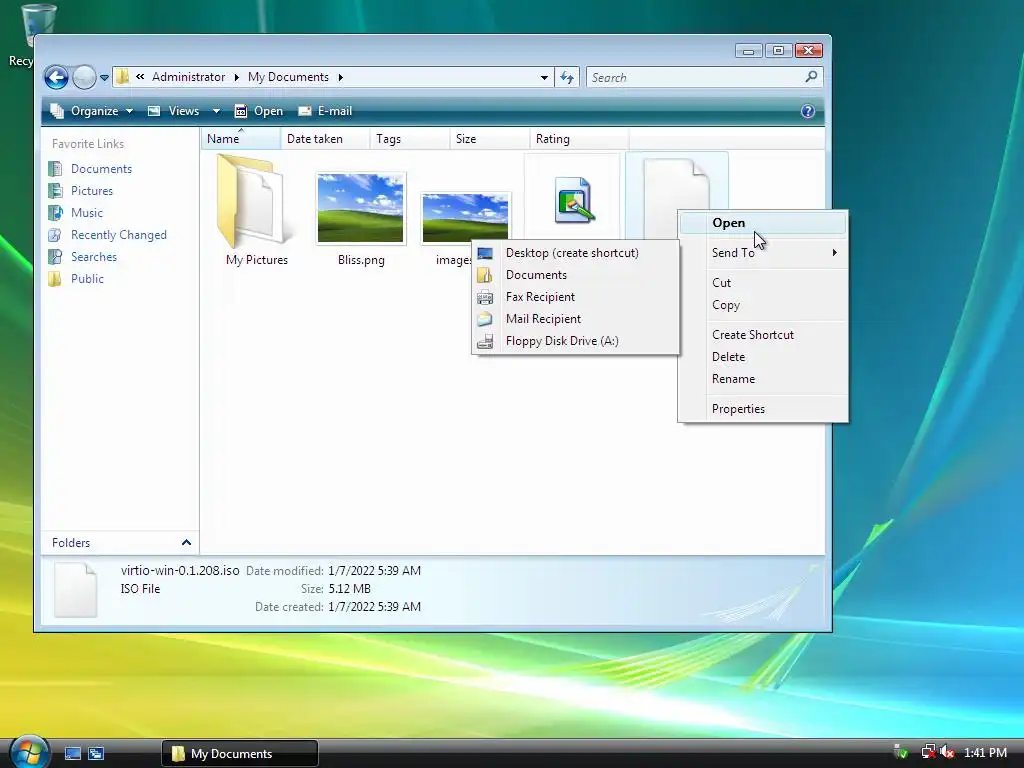Choose Copy in the context menu
1024x768 pixels.
point(763,305)
